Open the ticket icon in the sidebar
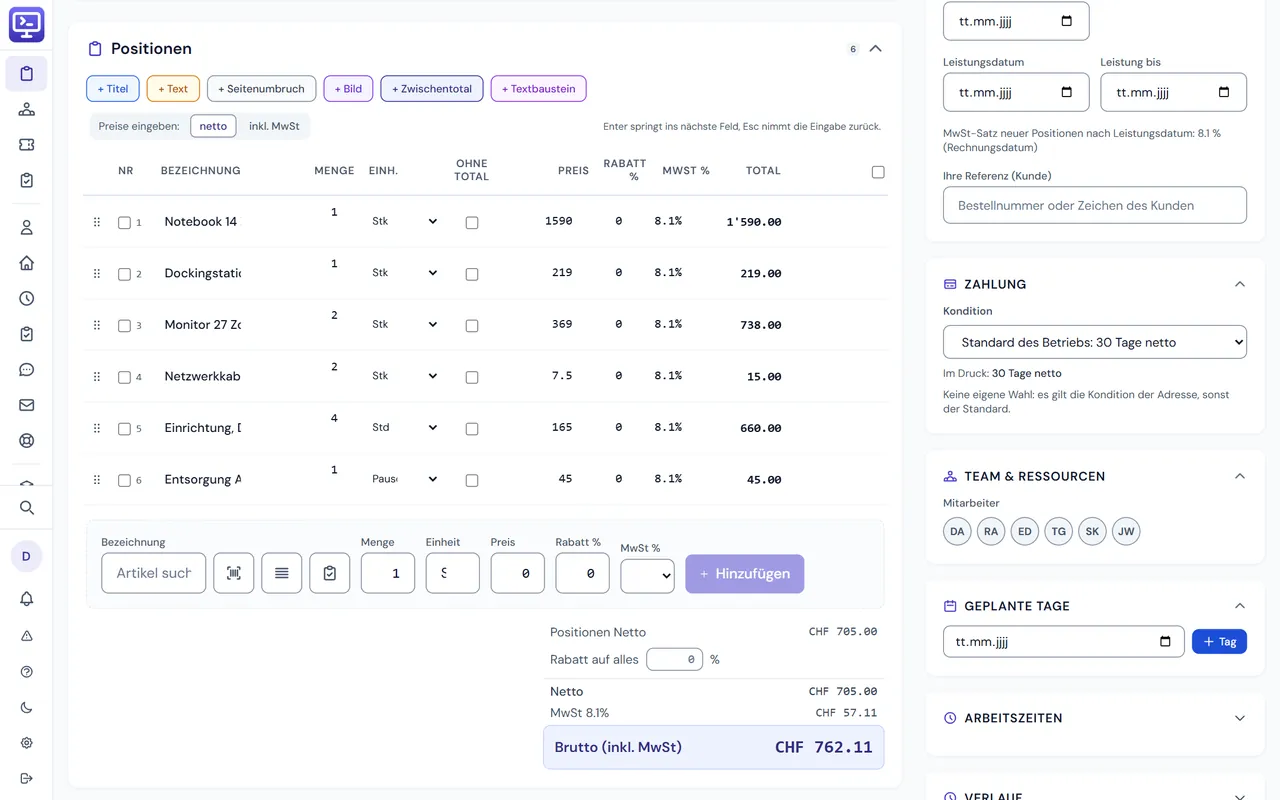Viewport: 1280px width, 800px height. tap(27, 145)
